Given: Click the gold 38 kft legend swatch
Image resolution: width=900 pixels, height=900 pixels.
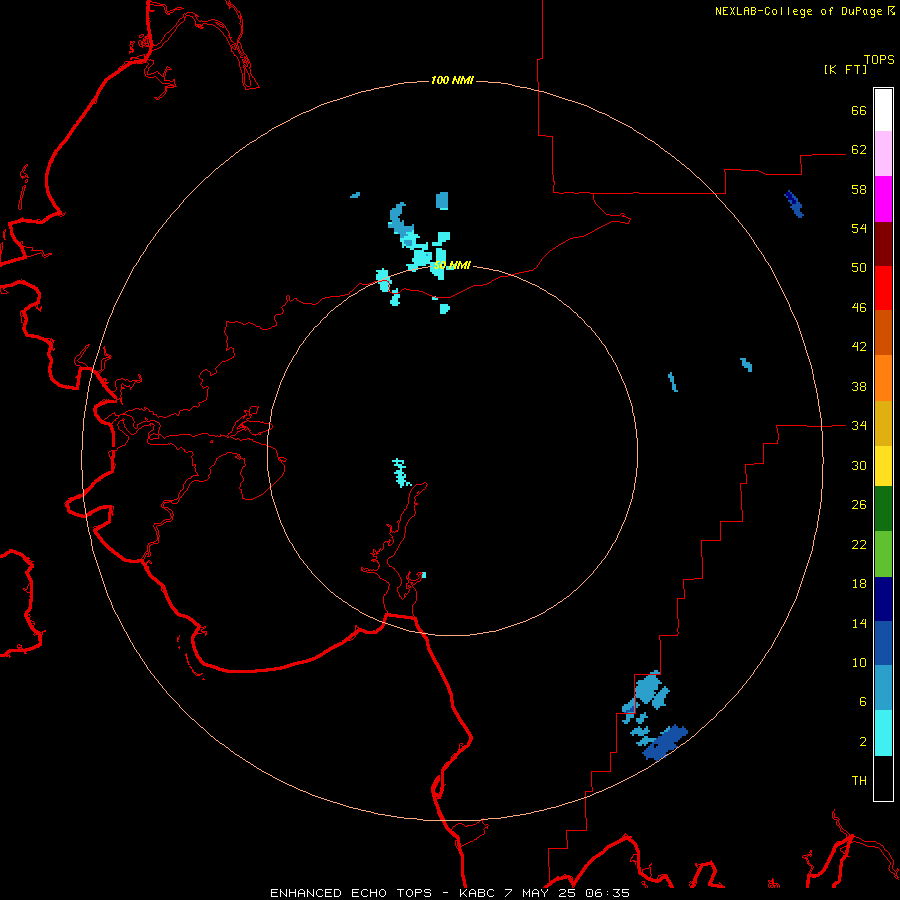Looking at the screenshot, I should [x=883, y=422].
